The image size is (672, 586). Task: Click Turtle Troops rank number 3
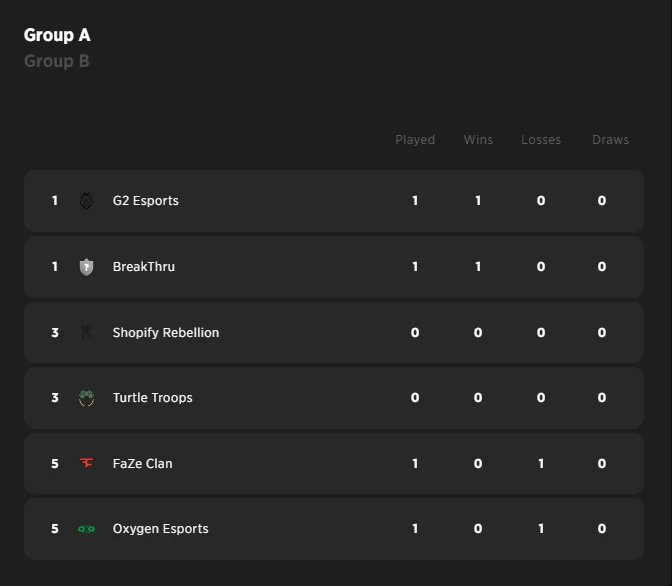[55, 398]
